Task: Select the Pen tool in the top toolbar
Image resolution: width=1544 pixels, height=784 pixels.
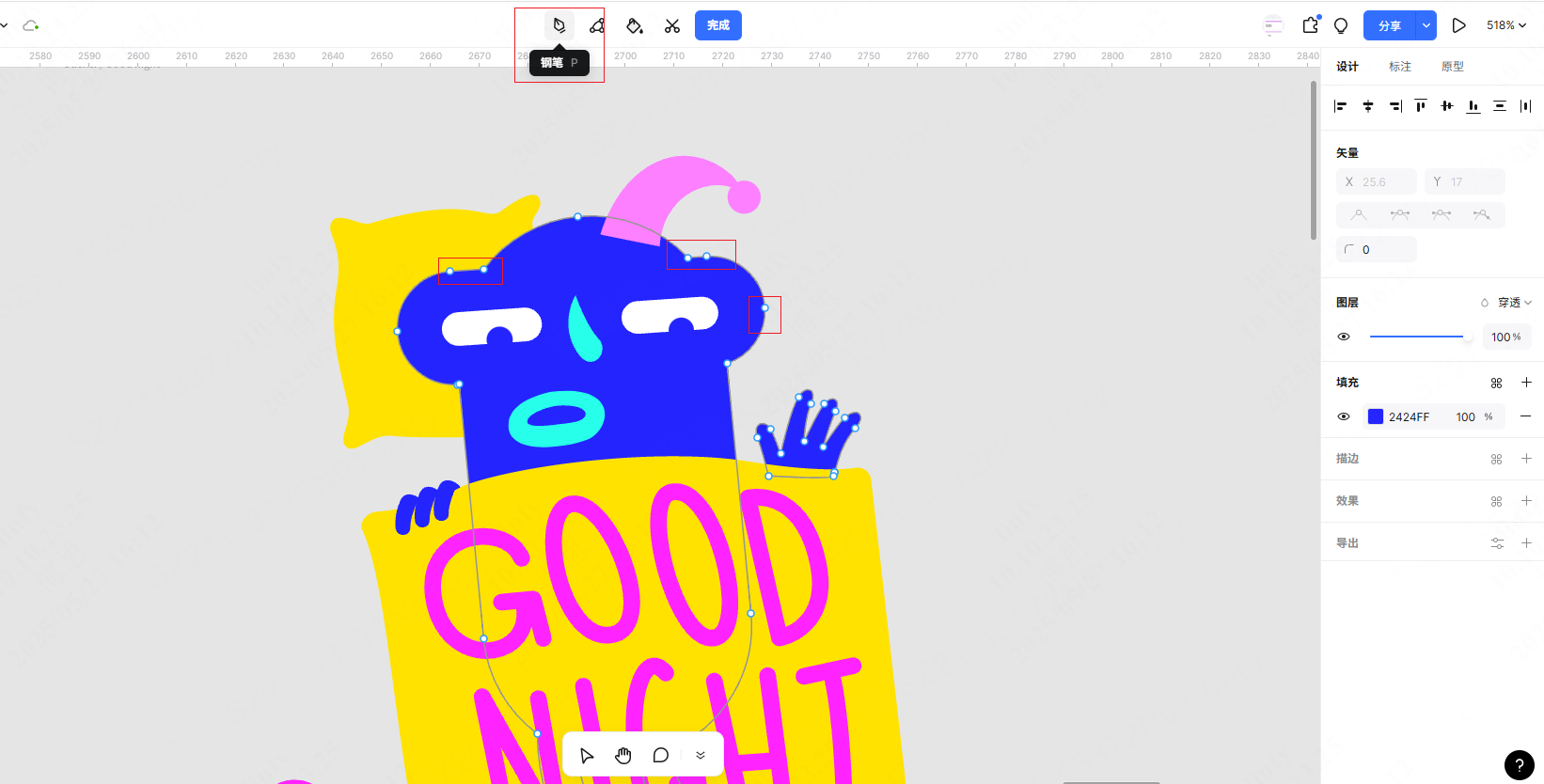Action: (559, 25)
